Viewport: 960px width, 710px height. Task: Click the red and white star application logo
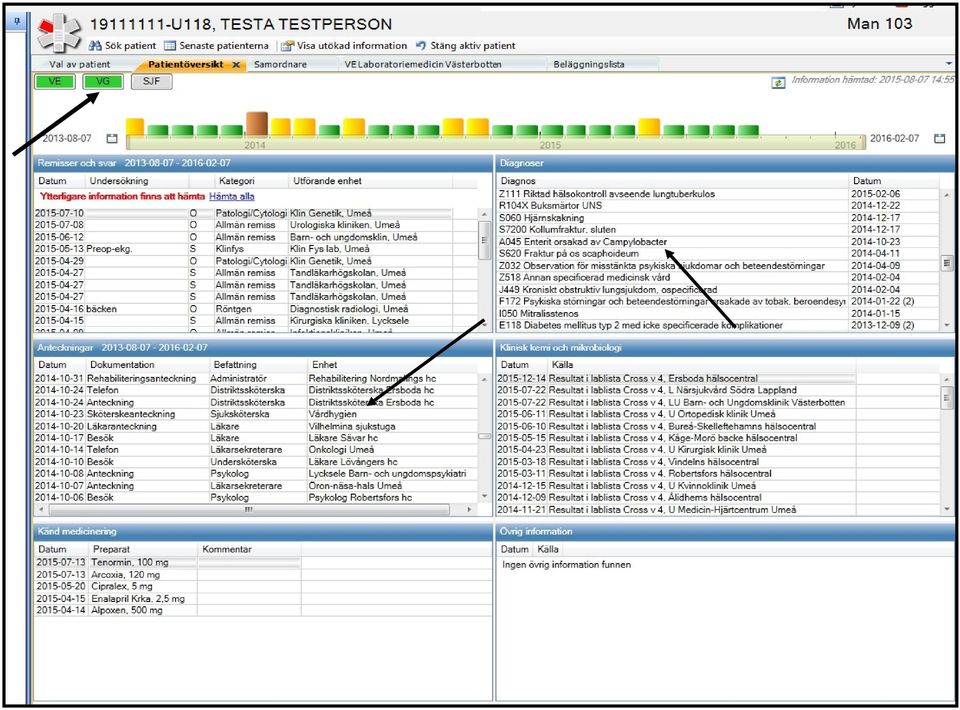coord(58,32)
